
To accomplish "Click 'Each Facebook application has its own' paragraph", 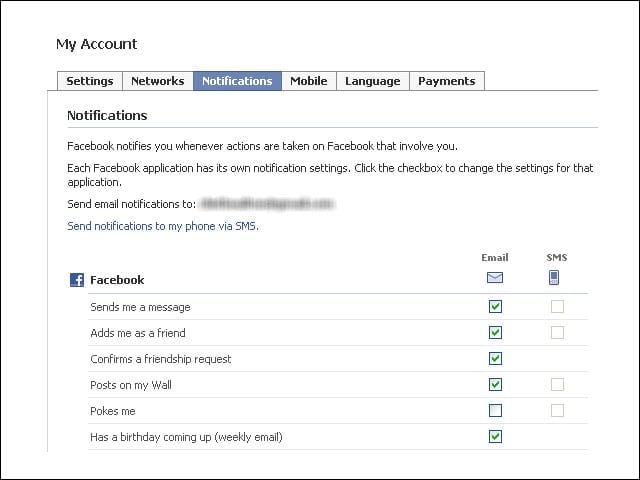I will (x=330, y=175).
